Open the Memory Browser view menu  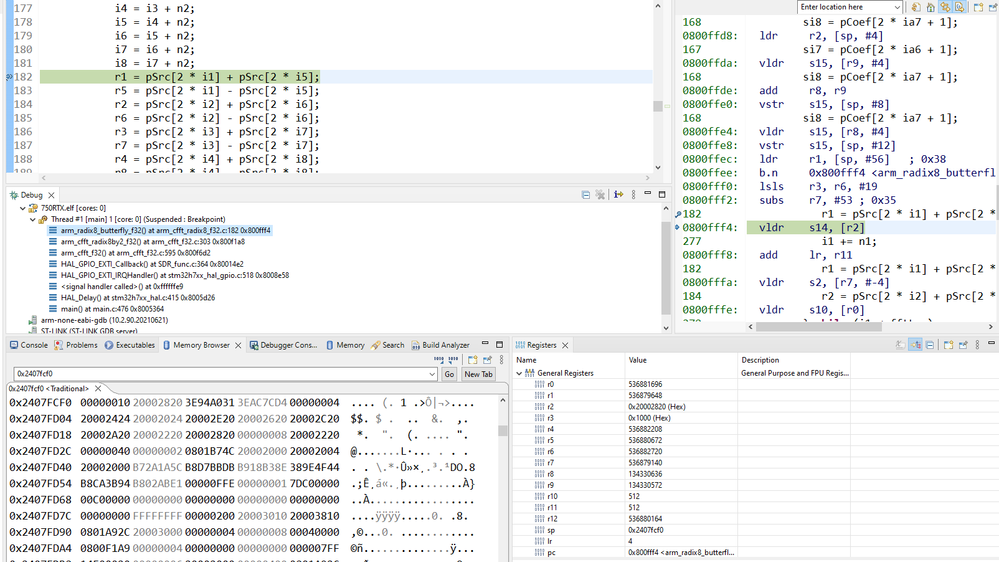501,360
